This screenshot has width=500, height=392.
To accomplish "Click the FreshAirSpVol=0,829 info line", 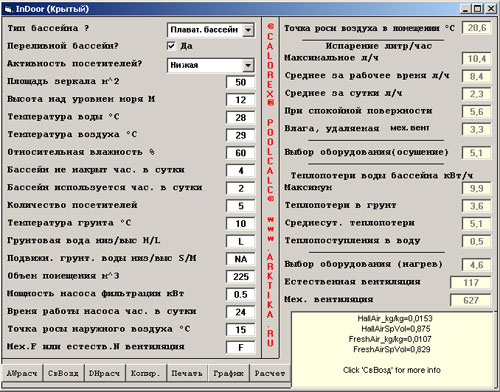I will pyautogui.click(x=392, y=349).
